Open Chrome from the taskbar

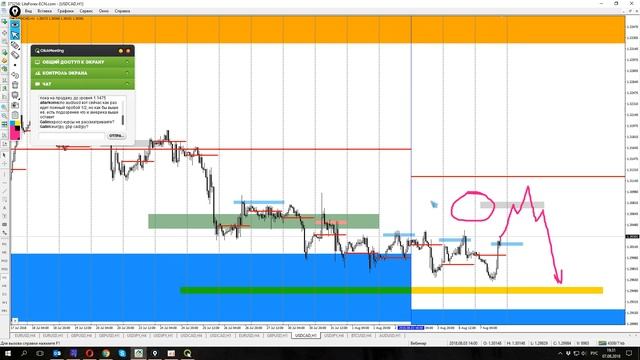coord(106,353)
